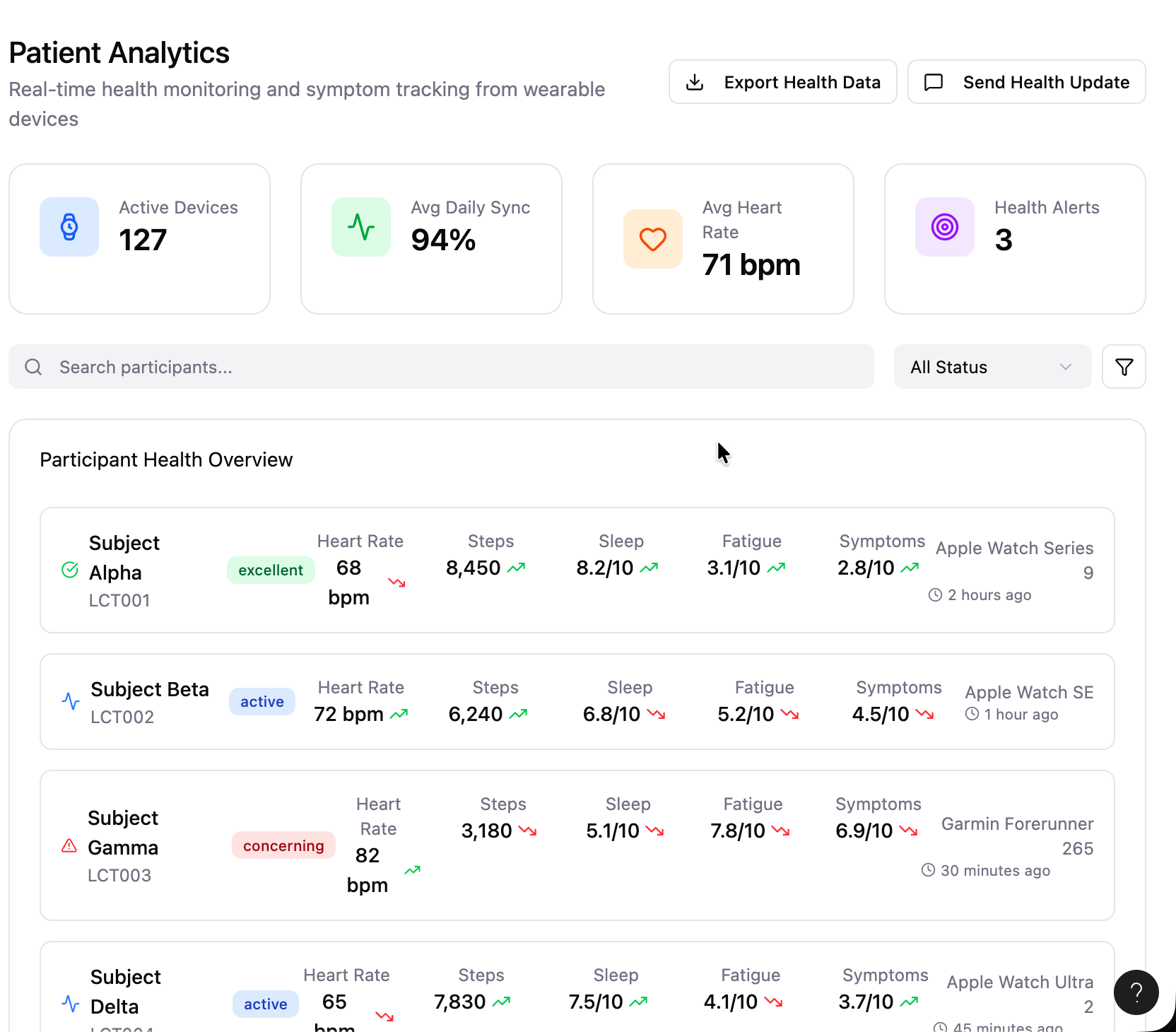Click down-trend arrow beside Gamma's symptoms 6.9/10

(x=909, y=831)
